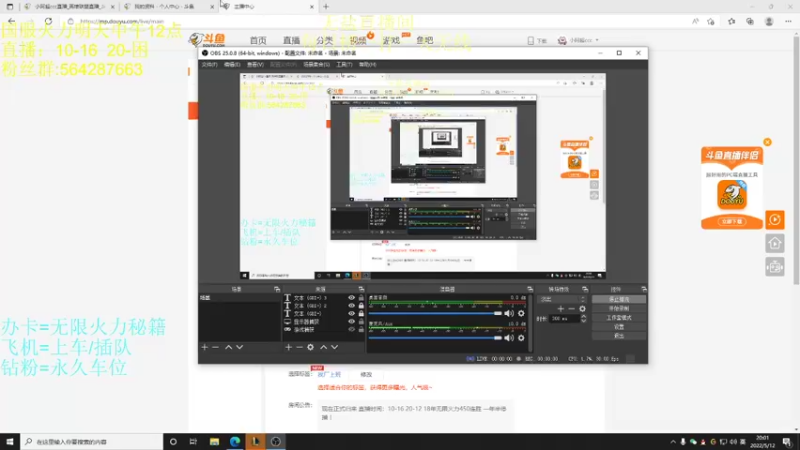Add a new source with the plus icon

click(288, 347)
